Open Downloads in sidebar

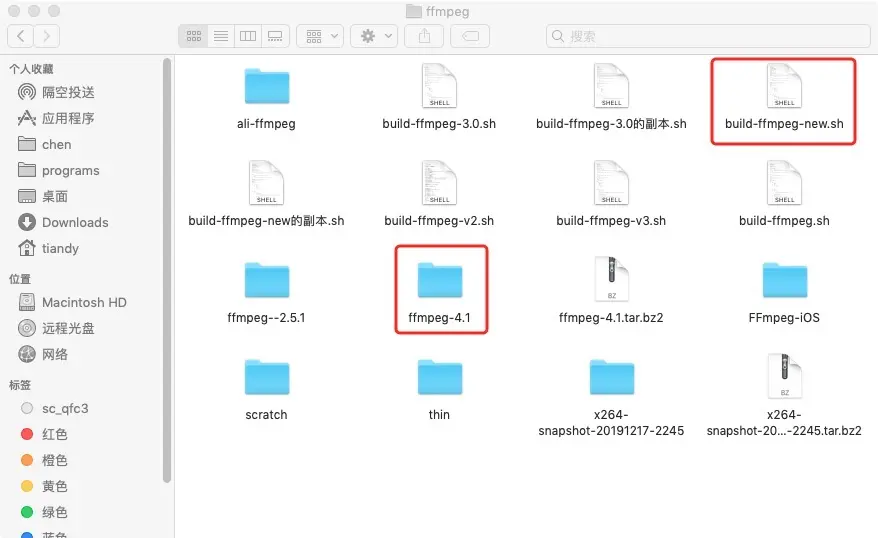(x=63, y=222)
